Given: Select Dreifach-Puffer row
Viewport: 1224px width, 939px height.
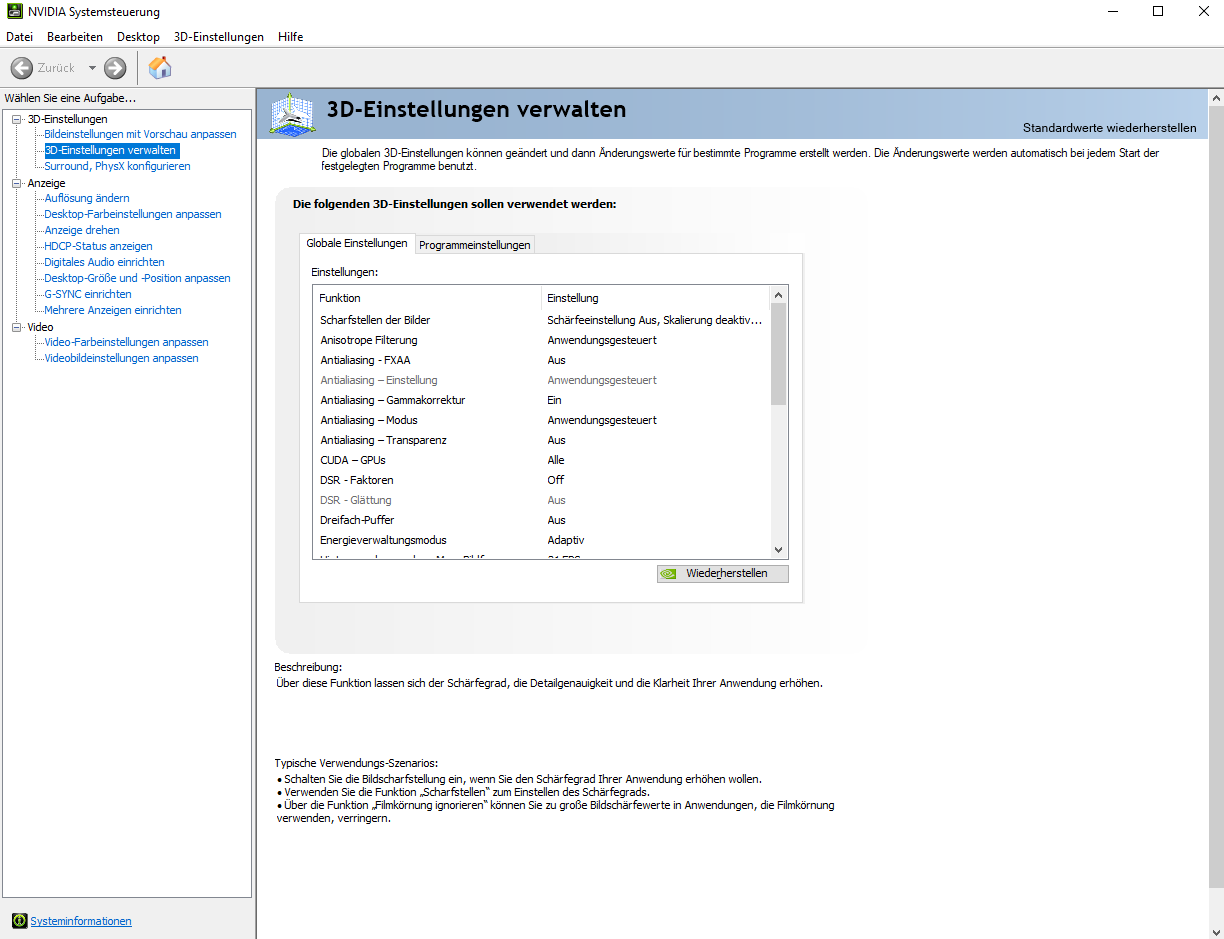Looking at the screenshot, I should pyautogui.click(x=541, y=520).
